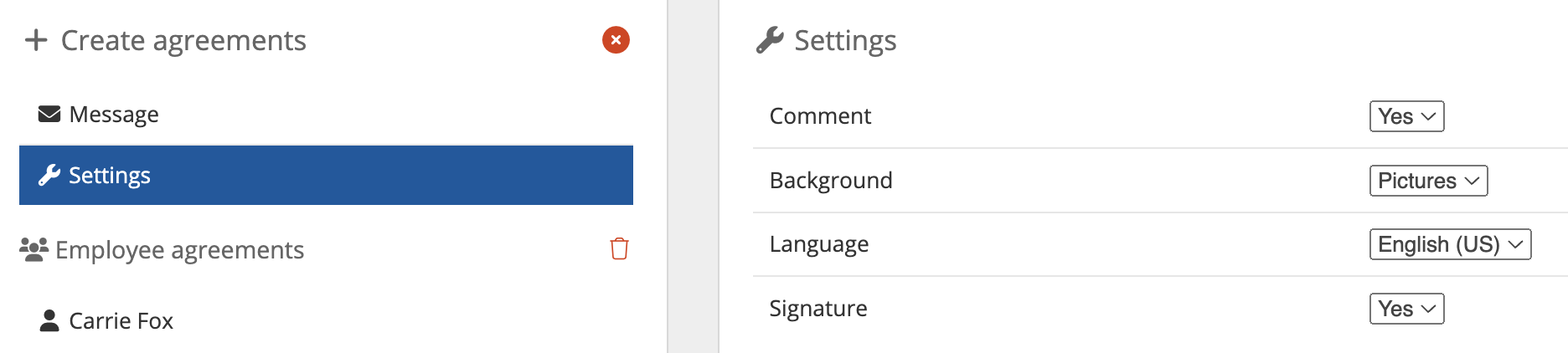Click the Signature setting label
The height and width of the screenshot is (353, 1568).
[x=818, y=309]
